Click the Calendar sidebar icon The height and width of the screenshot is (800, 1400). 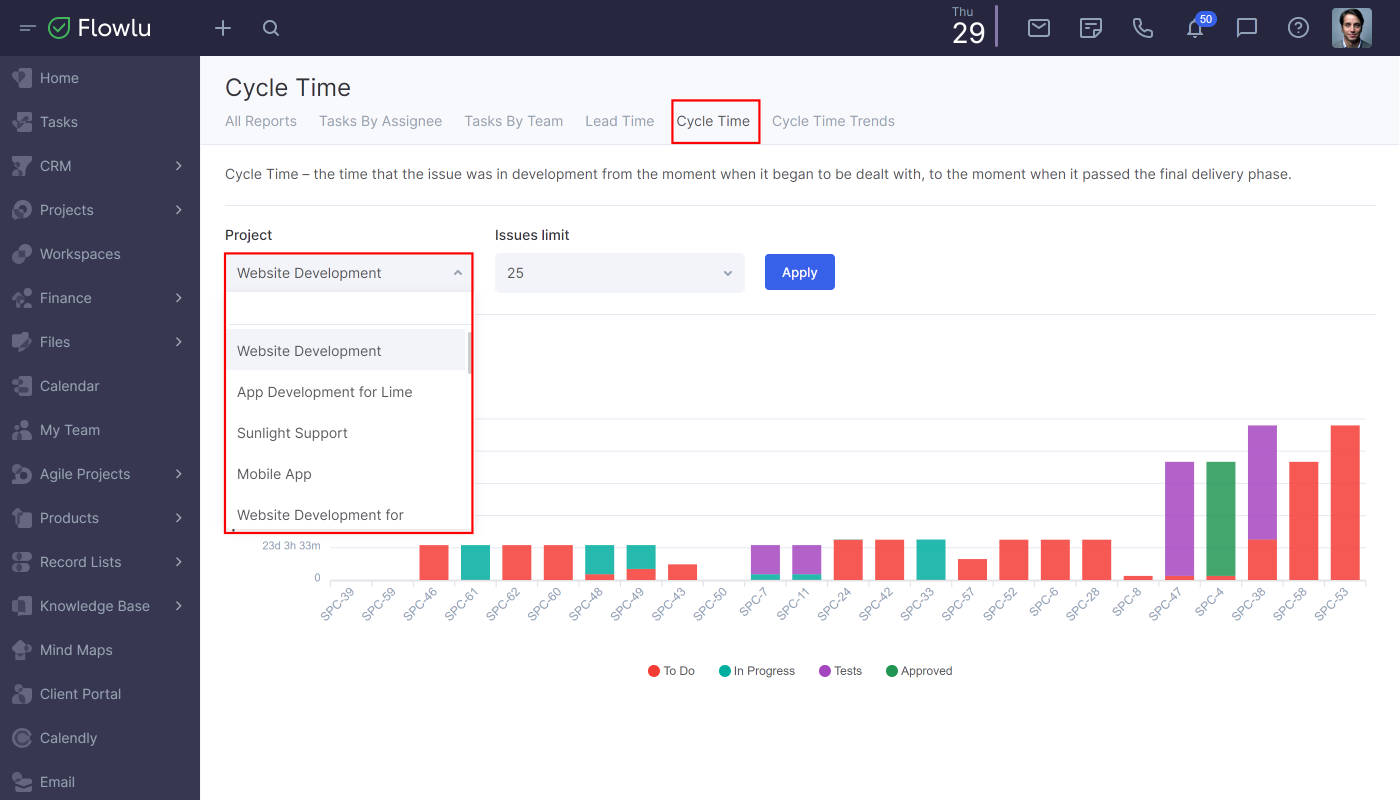coord(22,386)
